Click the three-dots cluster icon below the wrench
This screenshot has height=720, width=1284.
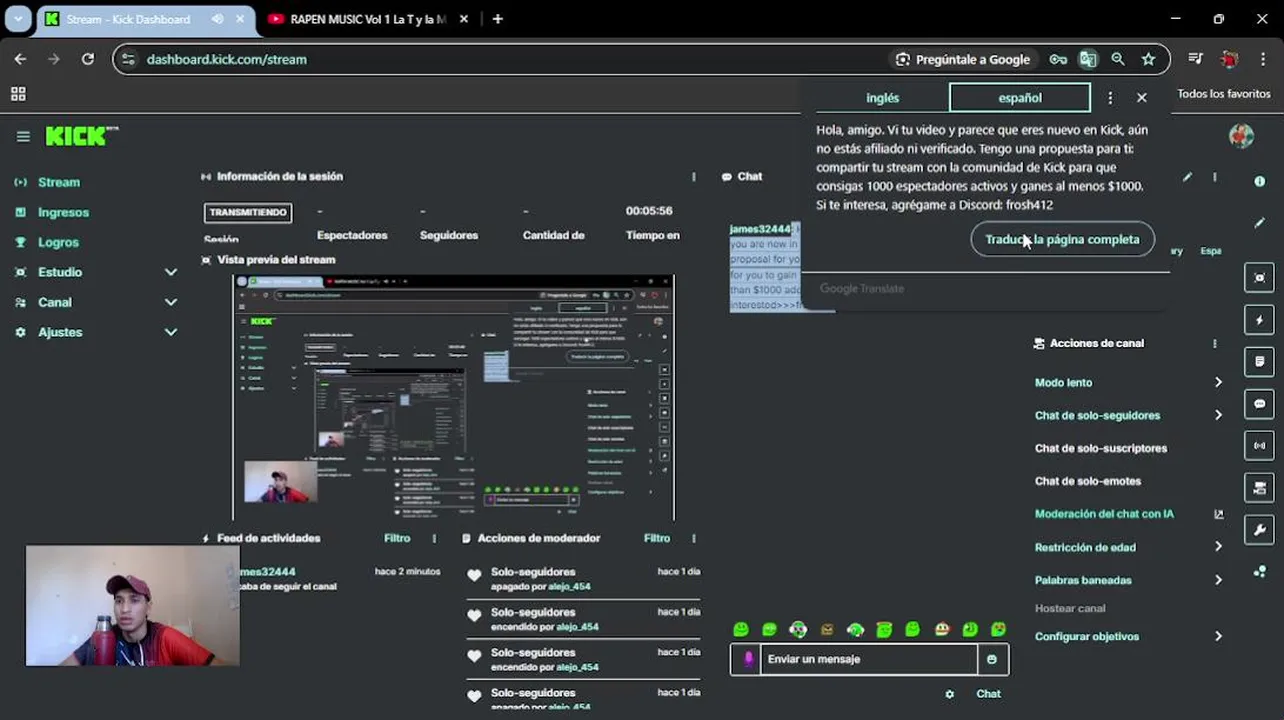point(1259,572)
